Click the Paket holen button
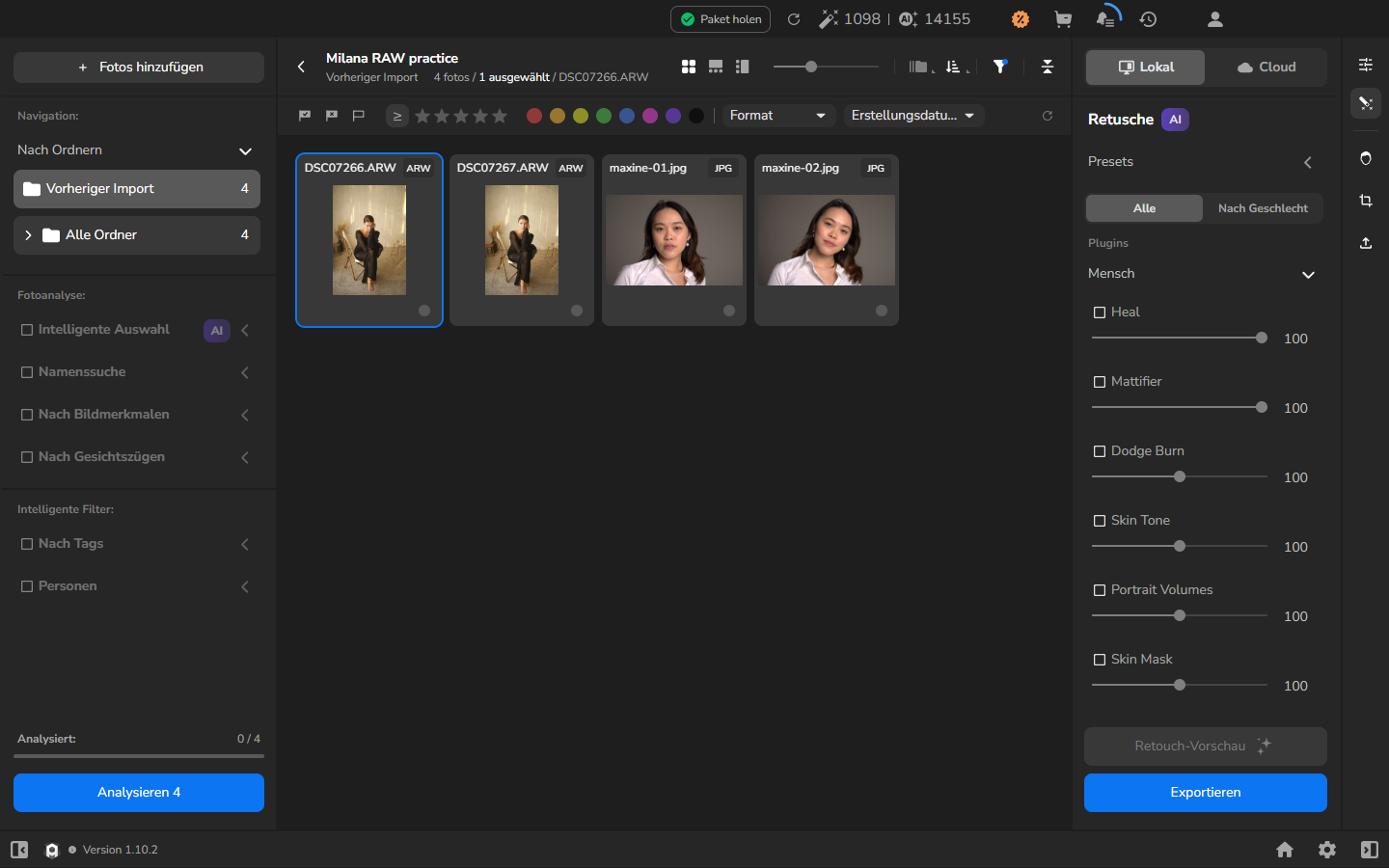The image size is (1389, 868). [x=721, y=19]
